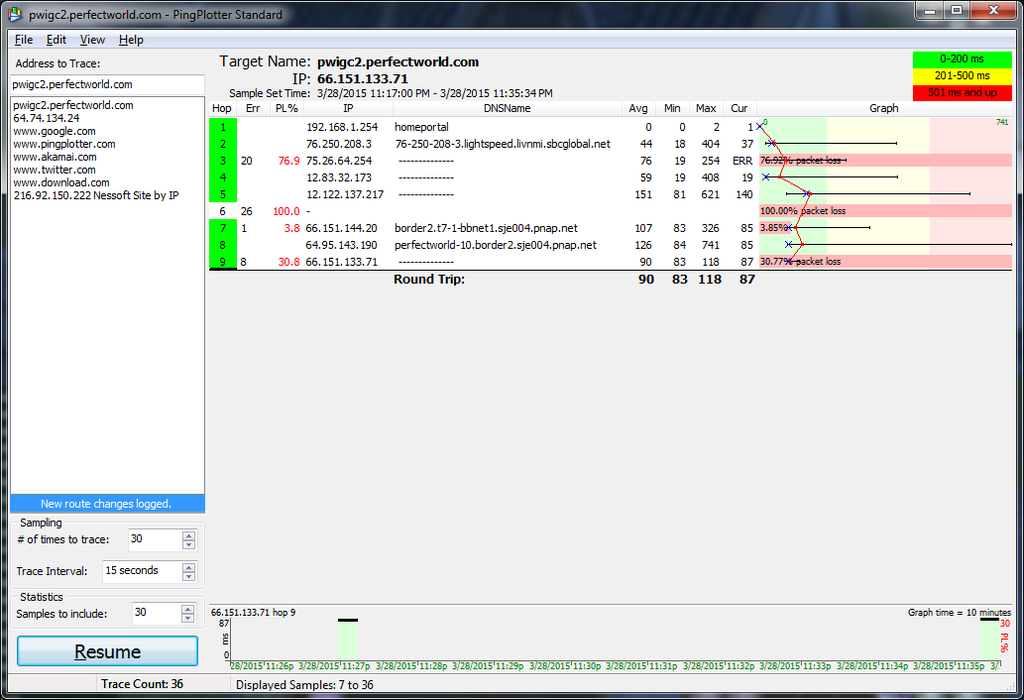The width and height of the screenshot is (1024, 700).
Task: Choose www.pingplotter.com from the address list
Action: (x=64, y=144)
